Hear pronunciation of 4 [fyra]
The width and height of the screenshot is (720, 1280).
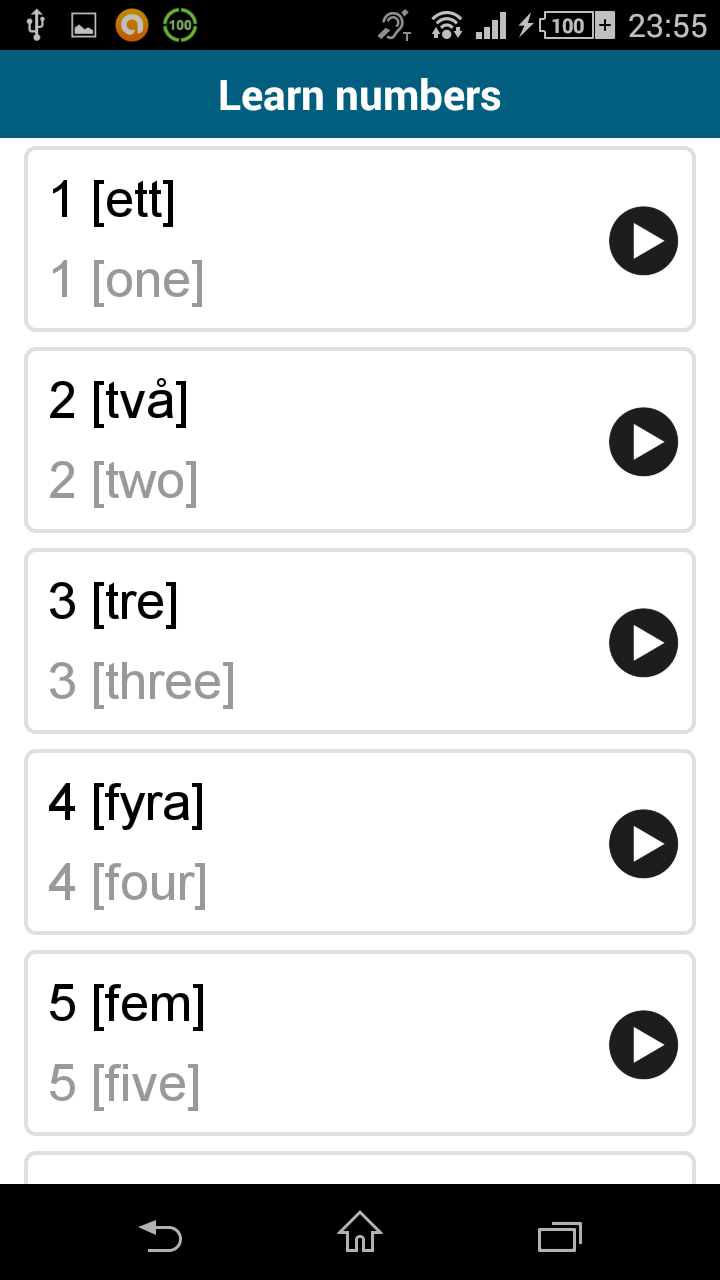click(x=643, y=844)
